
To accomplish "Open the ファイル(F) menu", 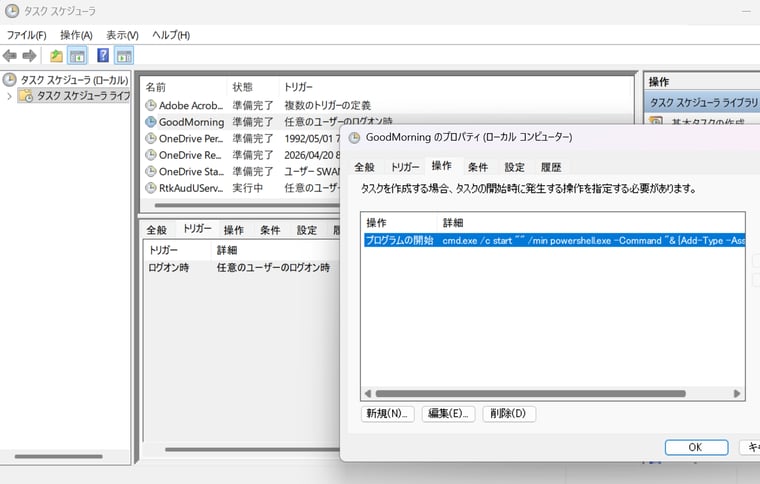I will pyautogui.click(x=26, y=35).
